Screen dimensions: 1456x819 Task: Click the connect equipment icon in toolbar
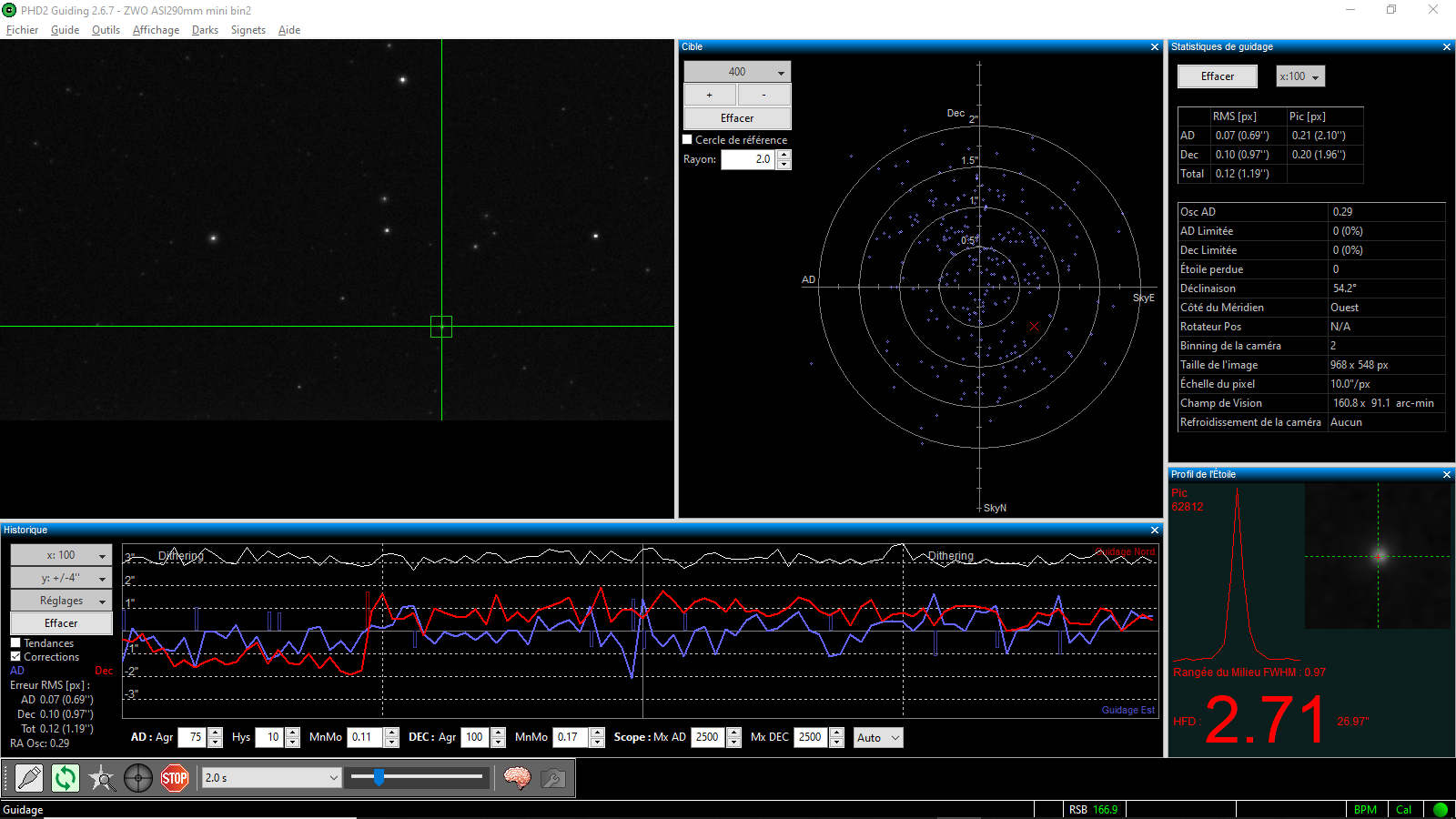29,778
